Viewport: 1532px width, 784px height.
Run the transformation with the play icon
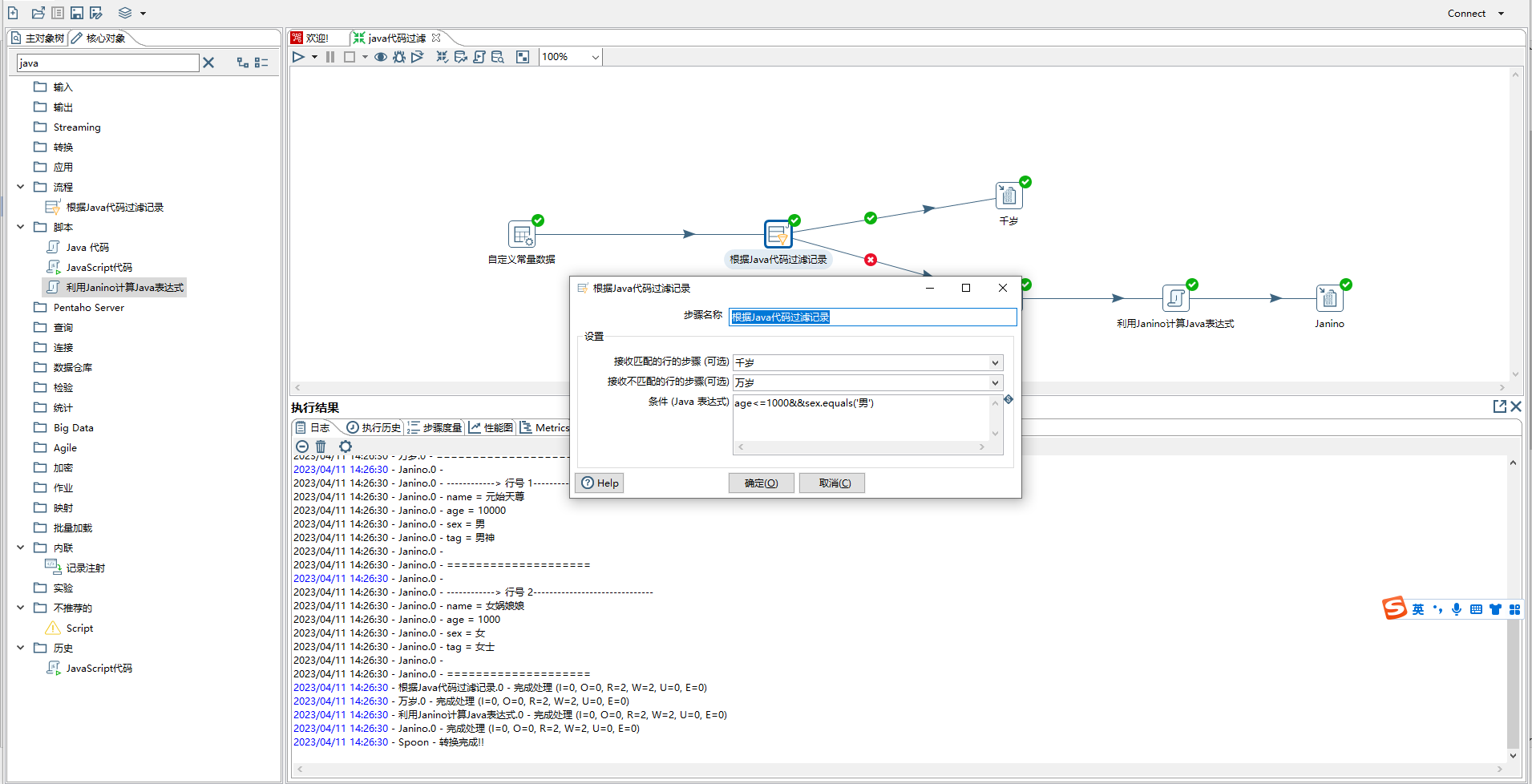click(x=298, y=57)
